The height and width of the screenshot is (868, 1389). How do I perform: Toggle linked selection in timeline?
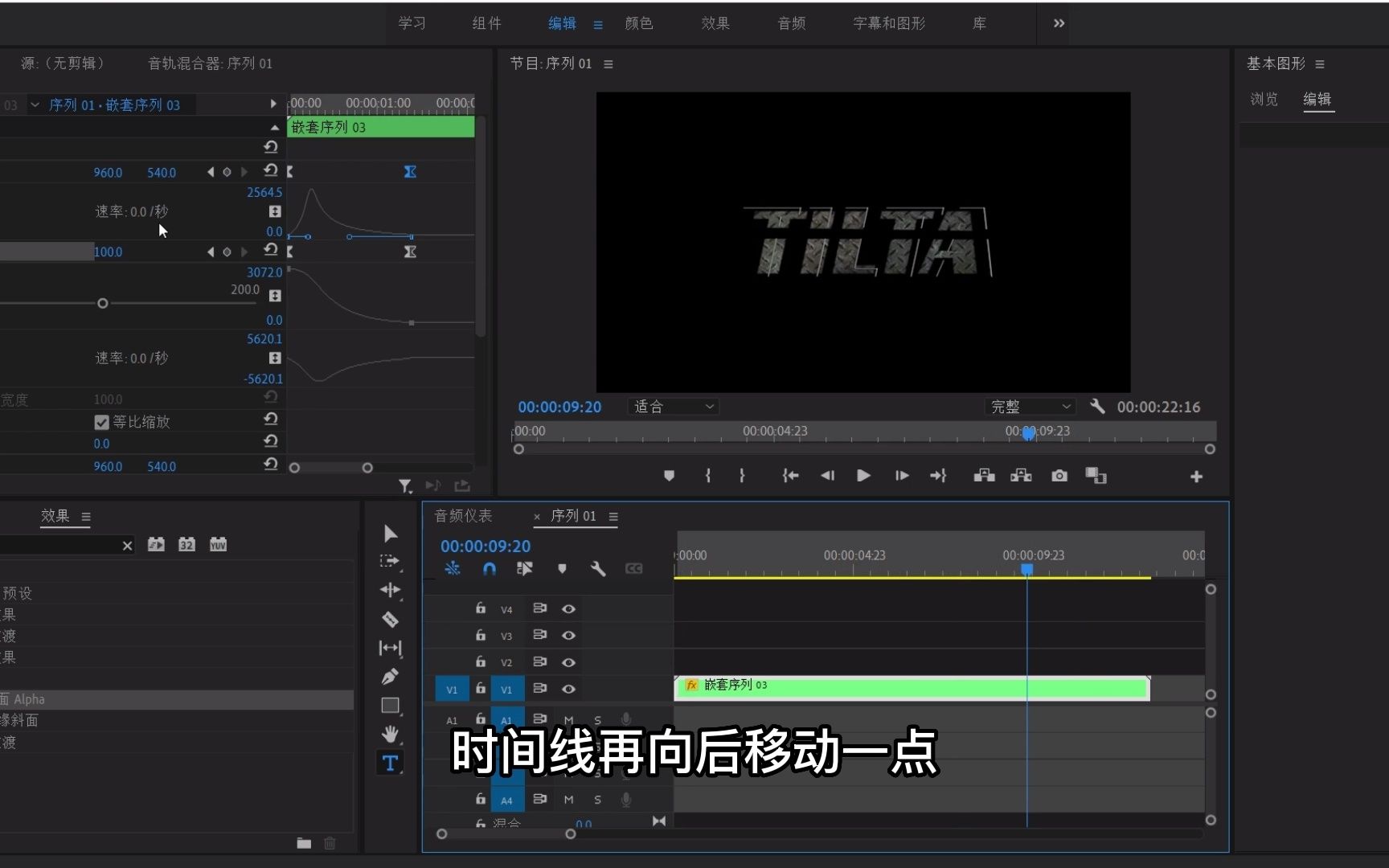click(524, 569)
